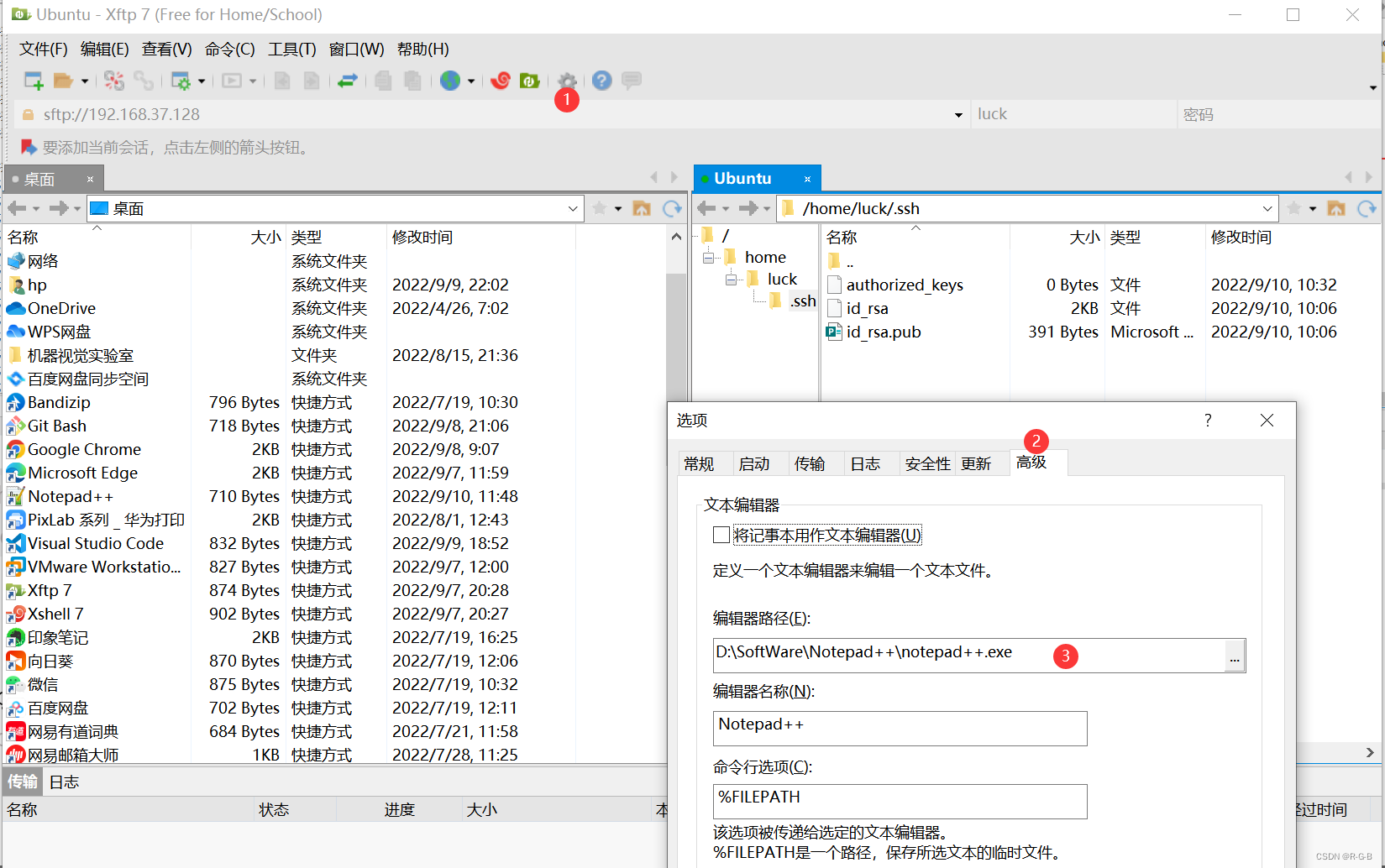1385x868 pixels.
Task: Expand the sftp address bar dropdown
Action: coord(958,115)
